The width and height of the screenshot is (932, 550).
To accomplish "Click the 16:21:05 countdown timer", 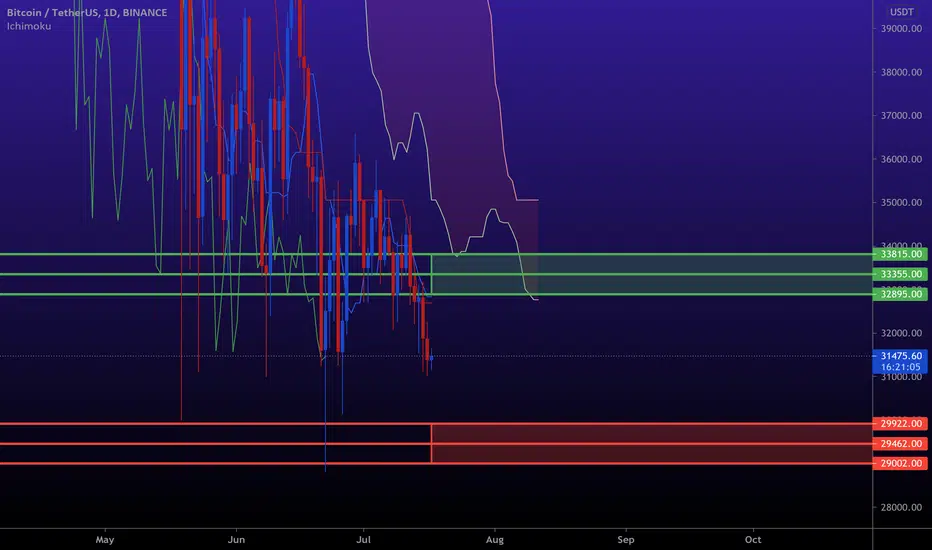I will coord(900,367).
